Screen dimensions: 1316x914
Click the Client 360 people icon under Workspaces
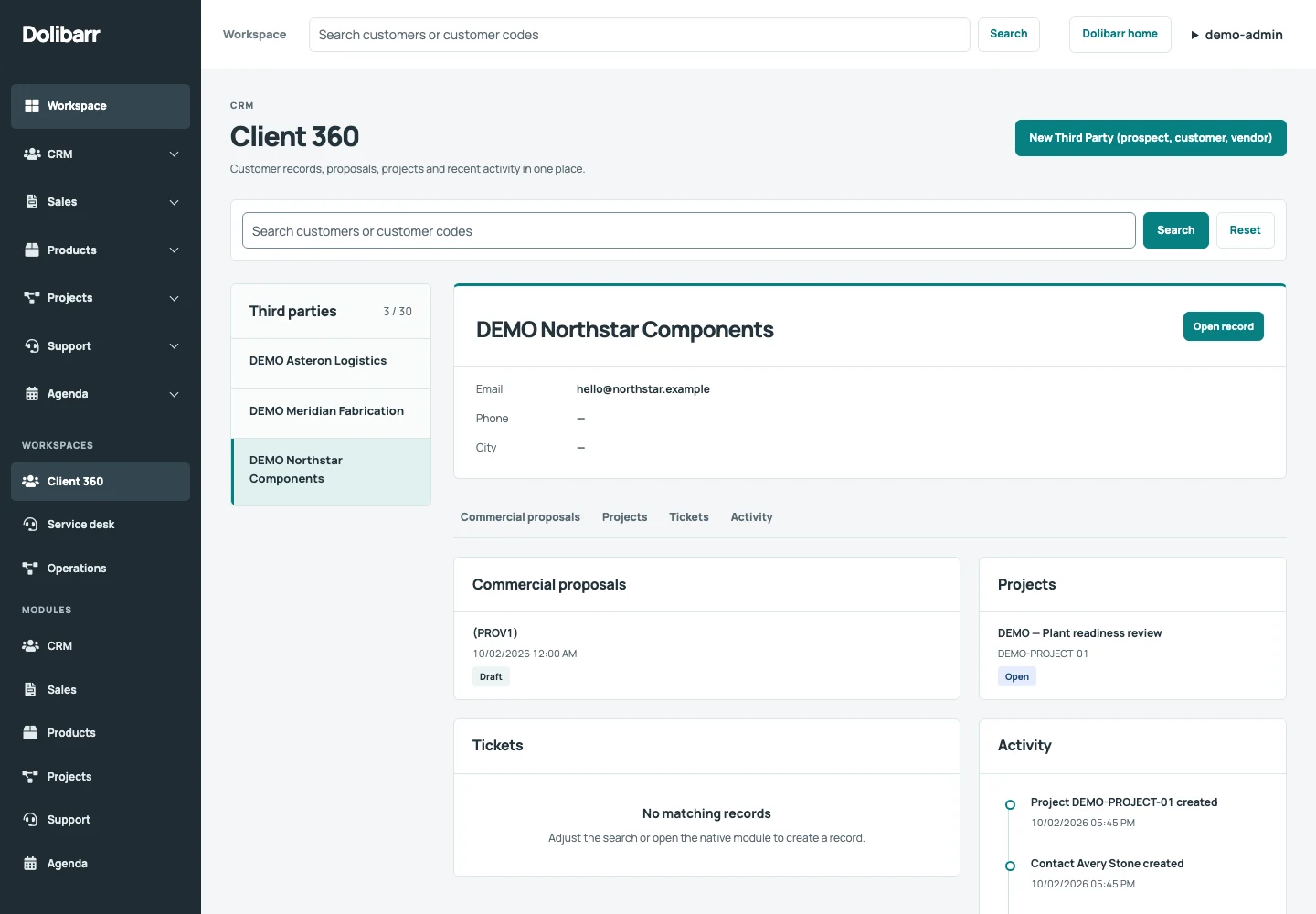pyautogui.click(x=30, y=482)
